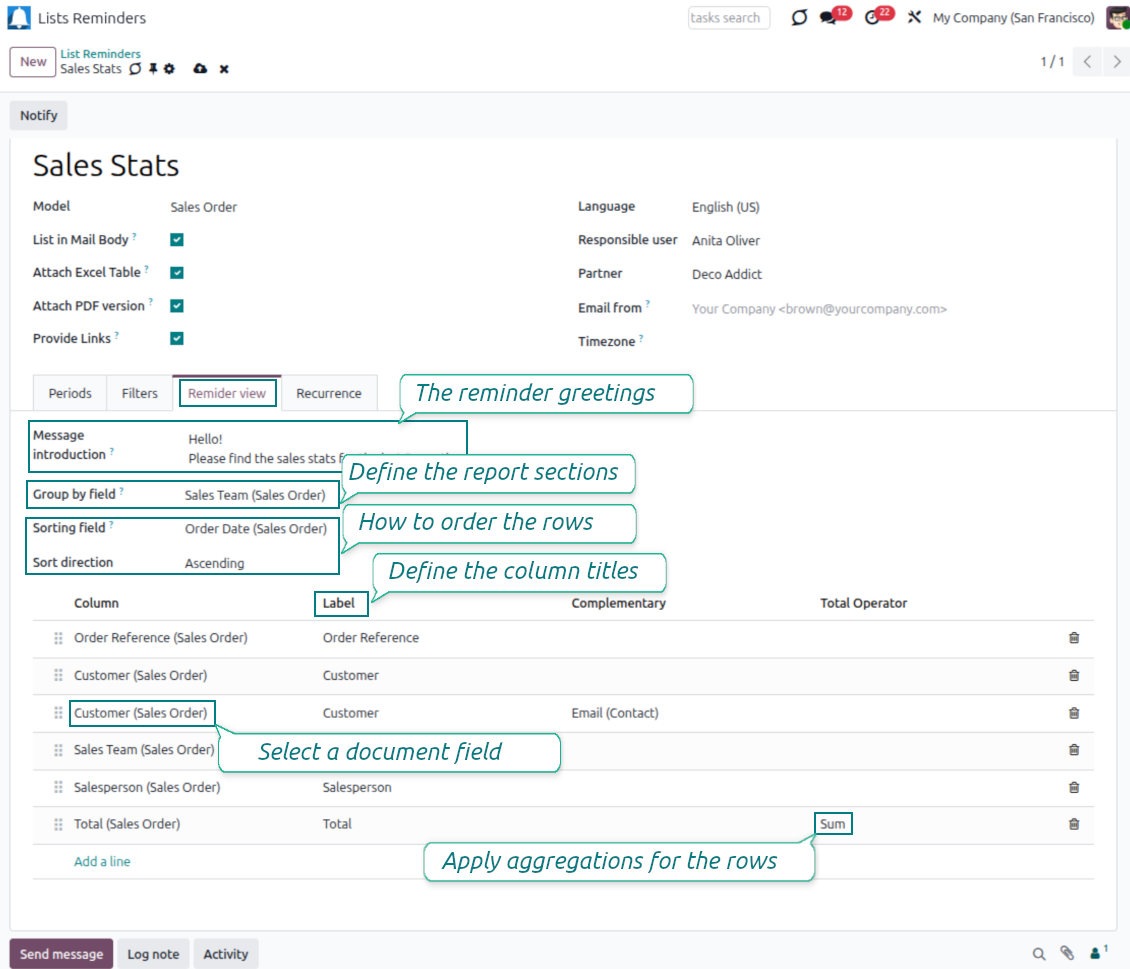Switch to the Filters tab
The image size is (1130, 969).
click(140, 393)
